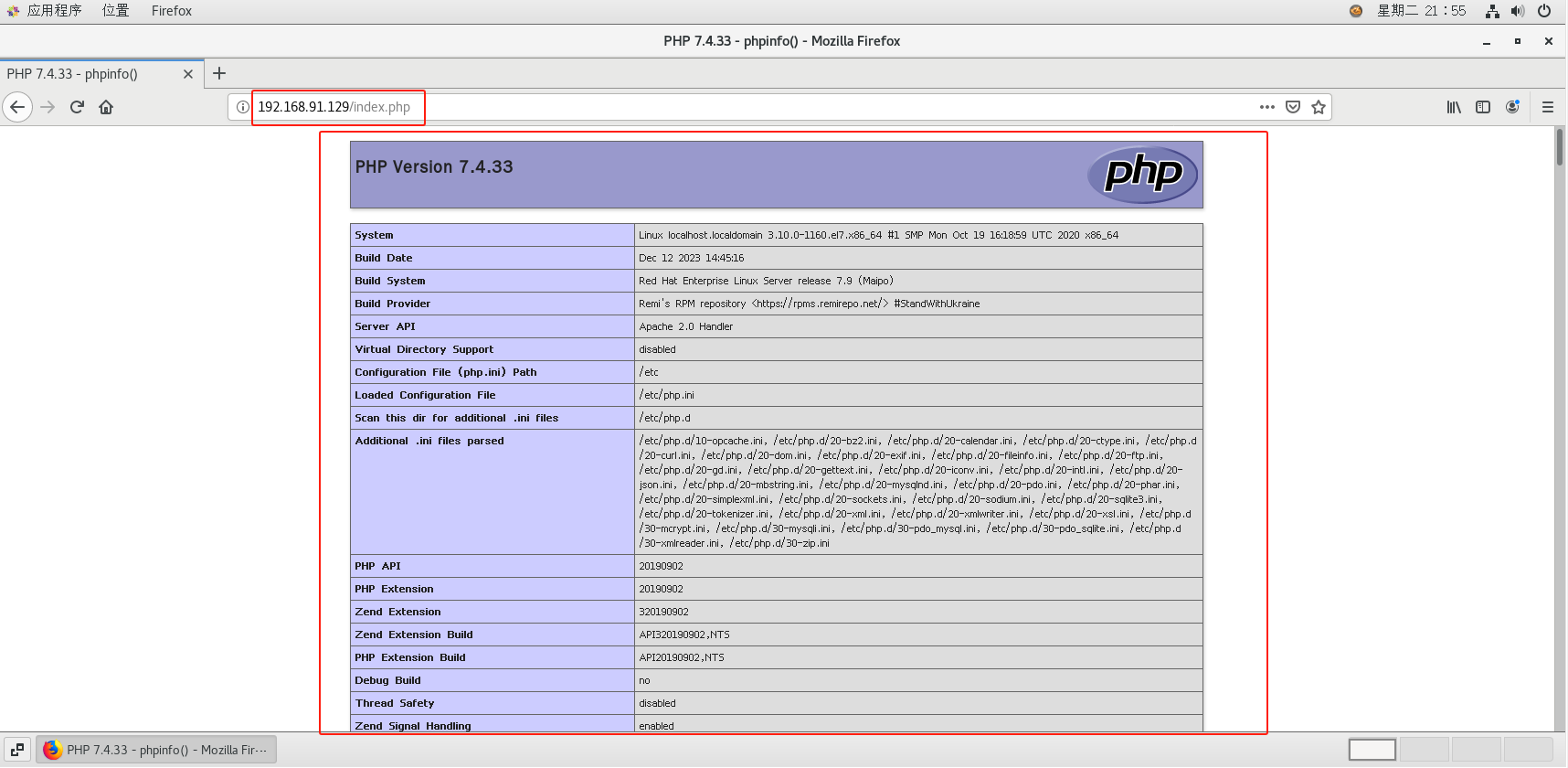Click the forward navigation arrow

coord(48,107)
